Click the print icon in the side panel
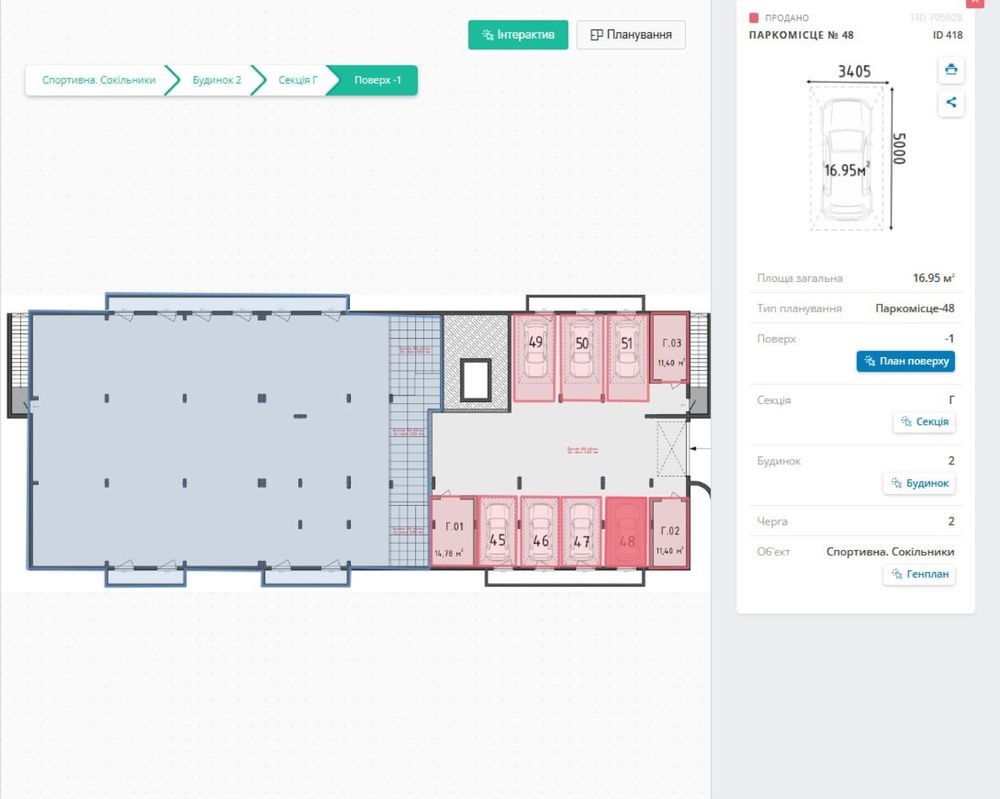Screen dimensions: 1000x799 click(951, 70)
